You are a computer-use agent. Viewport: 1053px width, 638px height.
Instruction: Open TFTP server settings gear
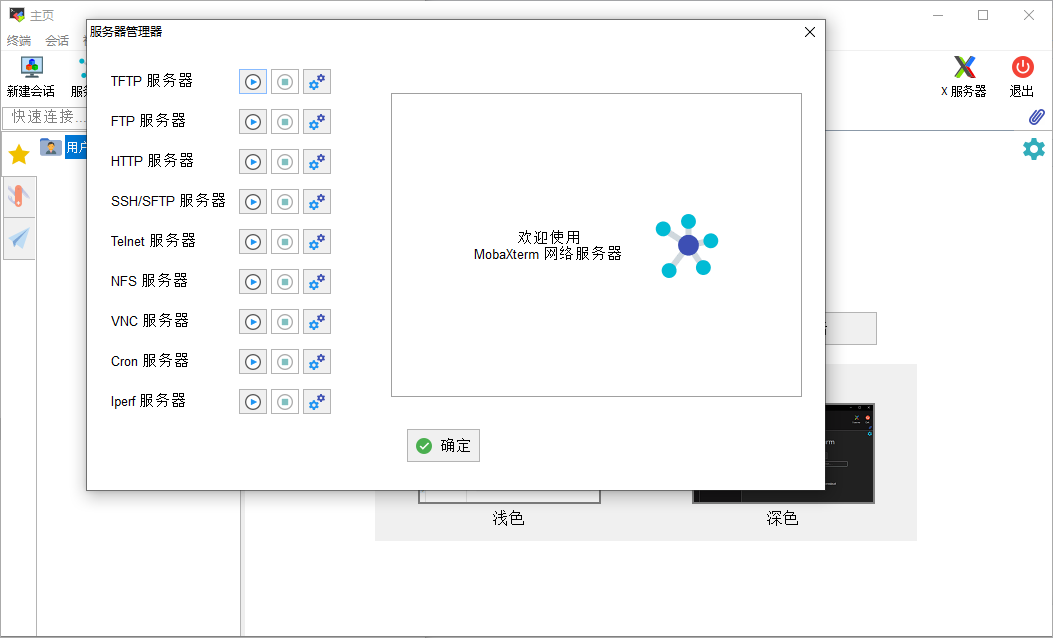pos(317,82)
